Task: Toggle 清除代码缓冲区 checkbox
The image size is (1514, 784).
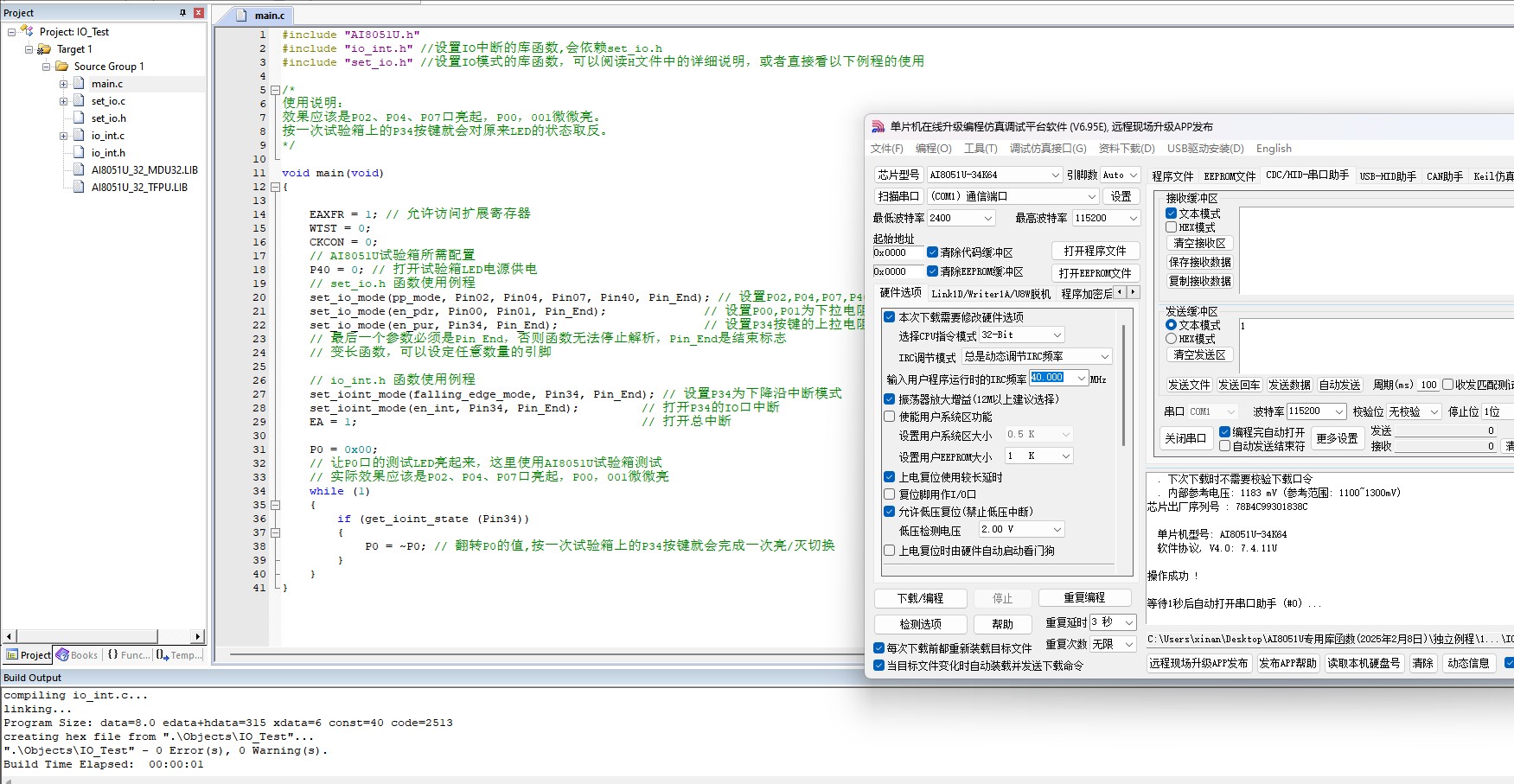Action: pyautogui.click(x=932, y=252)
